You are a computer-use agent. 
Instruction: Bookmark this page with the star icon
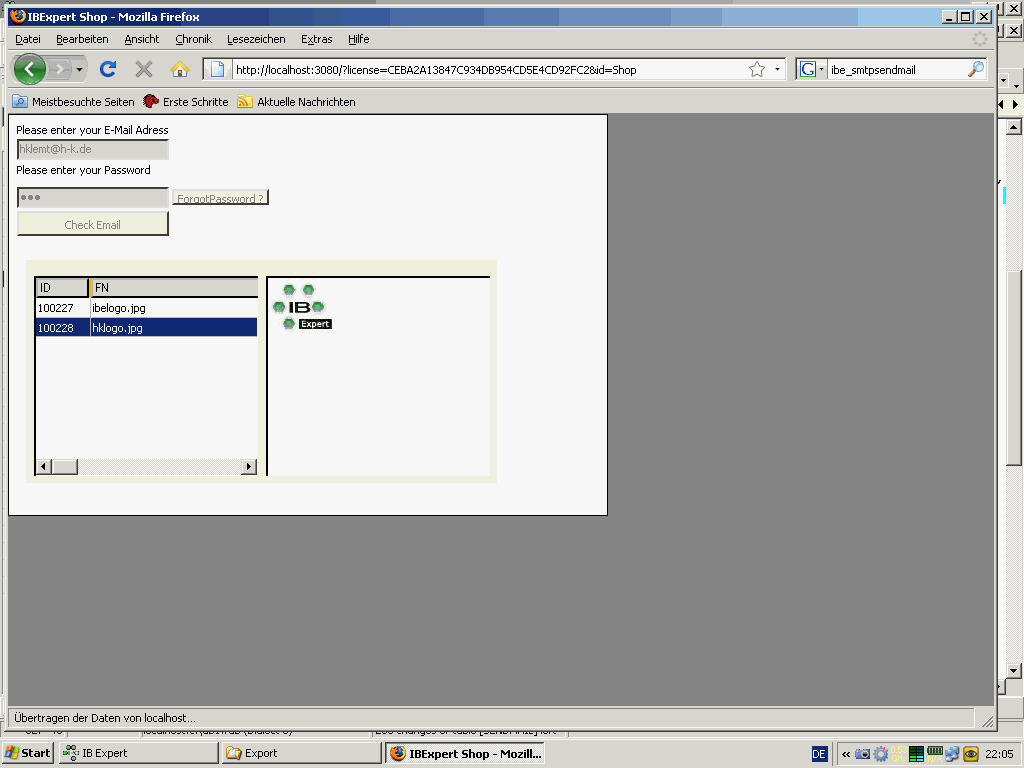click(757, 69)
